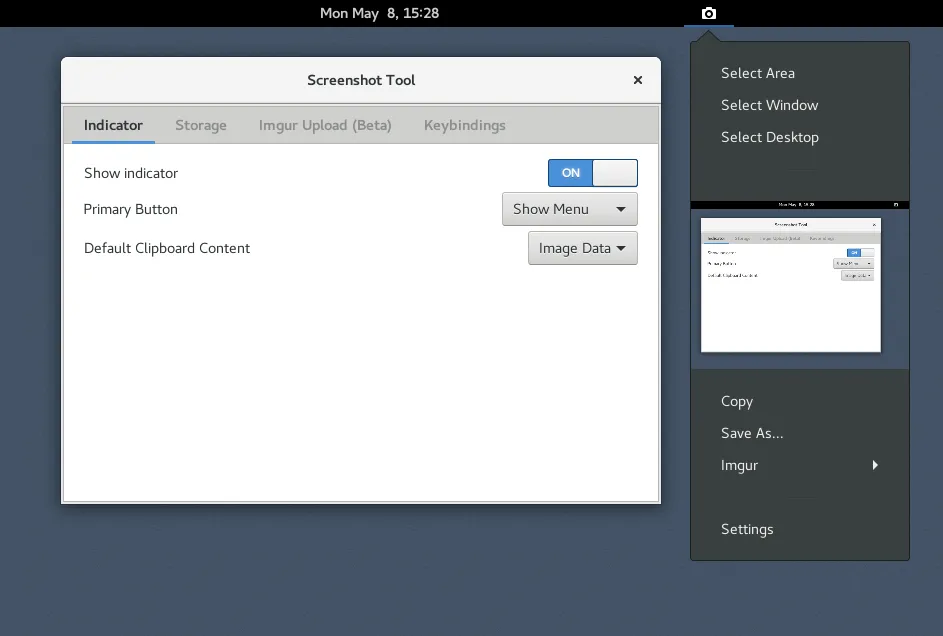Click the screenshot preview thumbnail
The width and height of the screenshot is (943, 636).
(x=799, y=284)
